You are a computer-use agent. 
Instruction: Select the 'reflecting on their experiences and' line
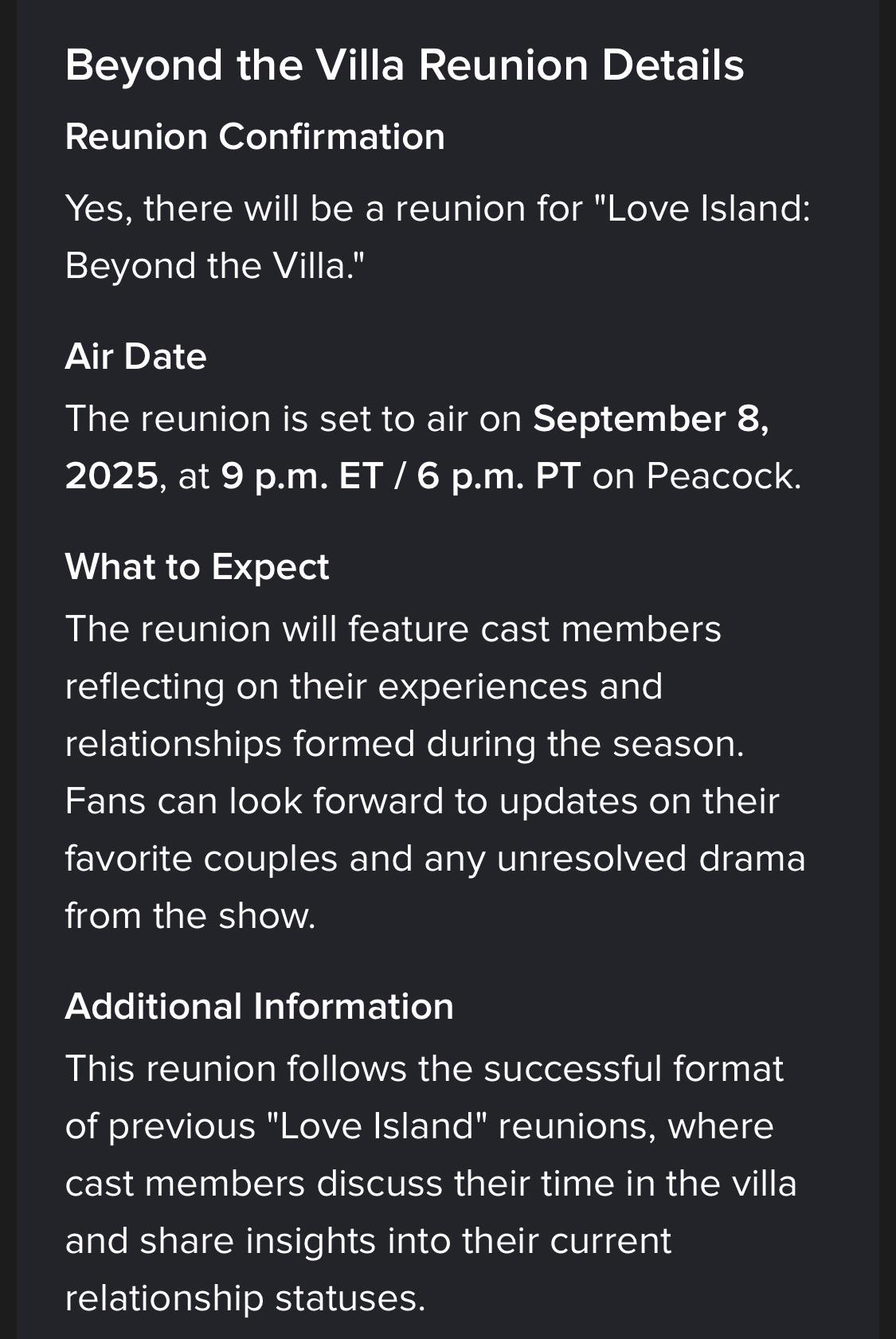click(364, 687)
